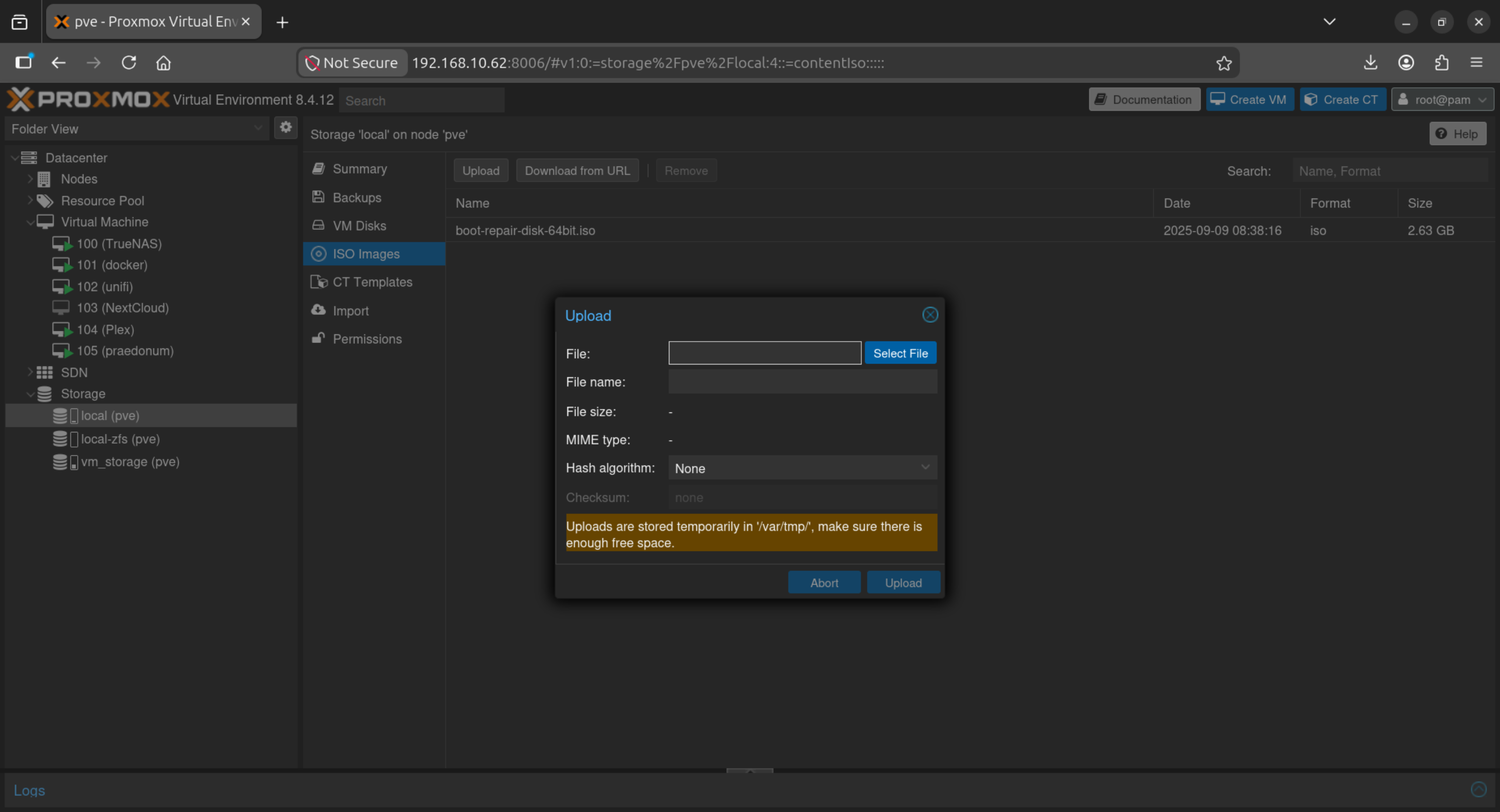Collapse the Storage tree node
The width and height of the screenshot is (1500, 812).
click(x=30, y=394)
